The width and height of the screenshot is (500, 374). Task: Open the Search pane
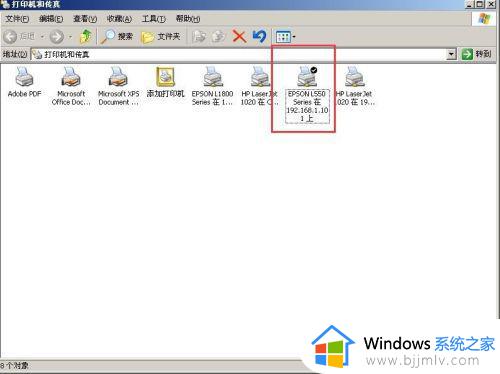tap(117, 36)
